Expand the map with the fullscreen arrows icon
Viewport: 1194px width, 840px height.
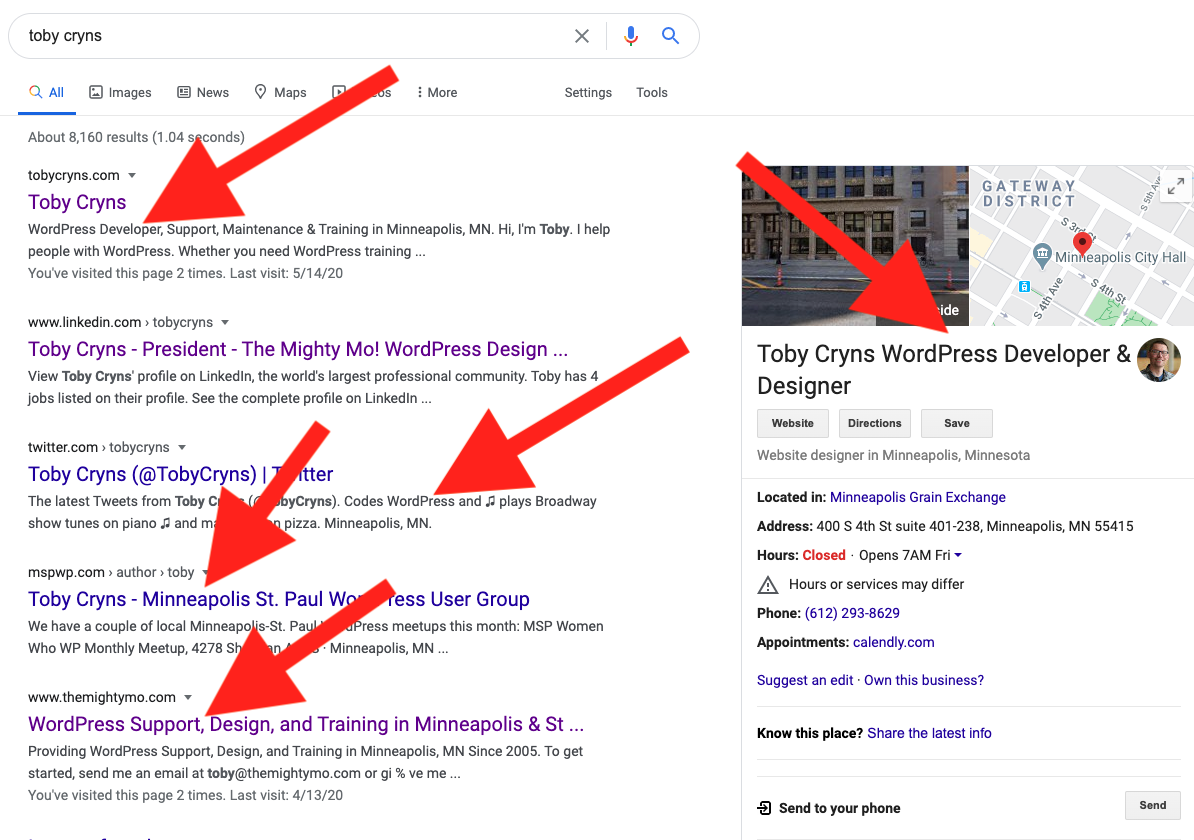[x=1176, y=186]
